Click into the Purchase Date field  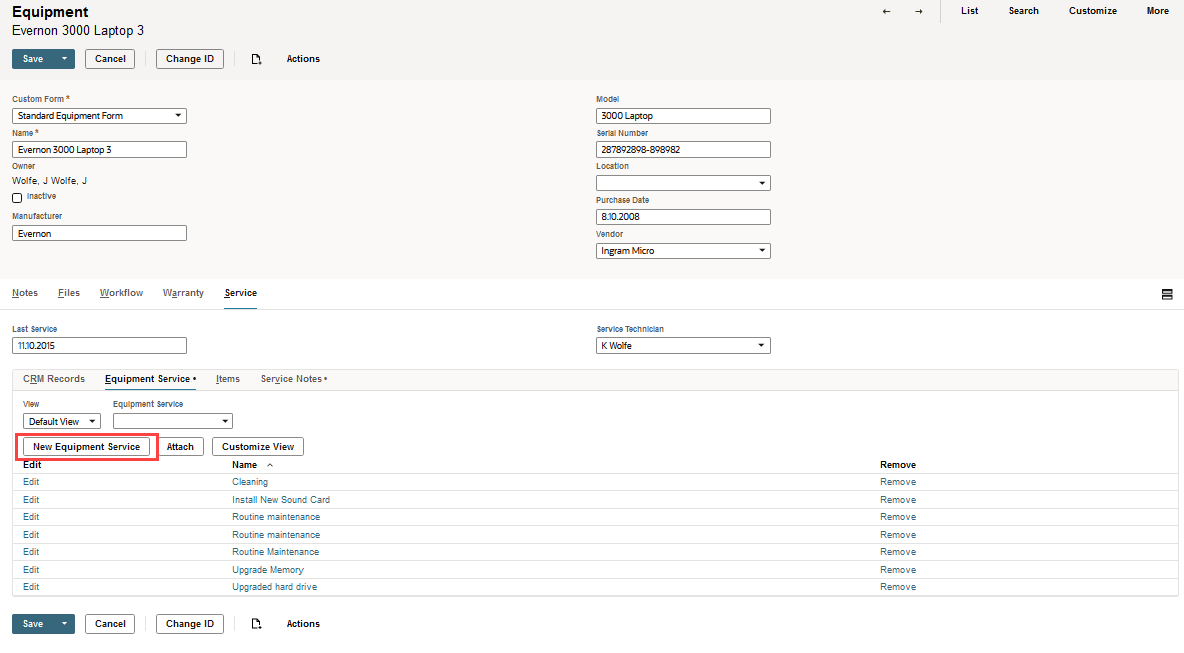click(x=683, y=217)
